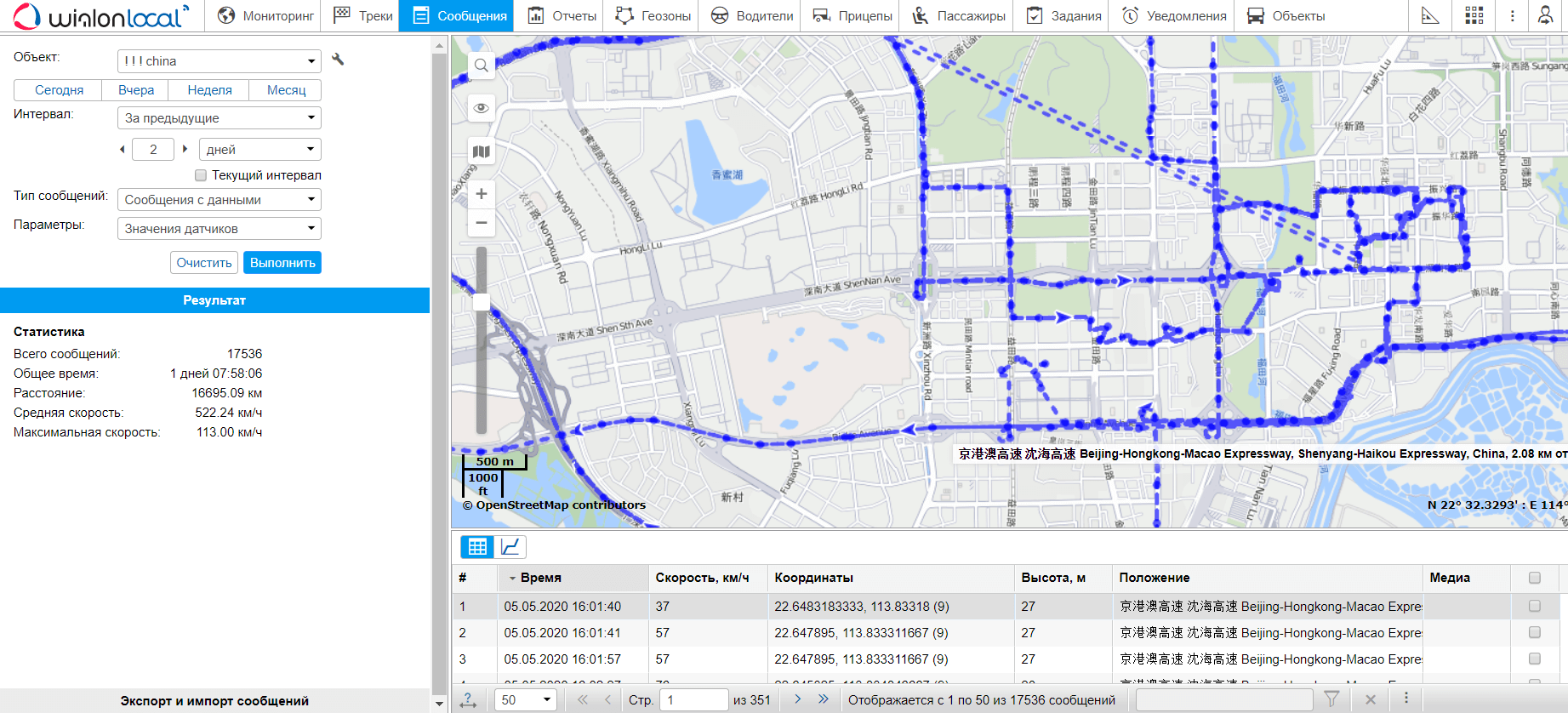Toggle map visibility eye icon

point(482,108)
